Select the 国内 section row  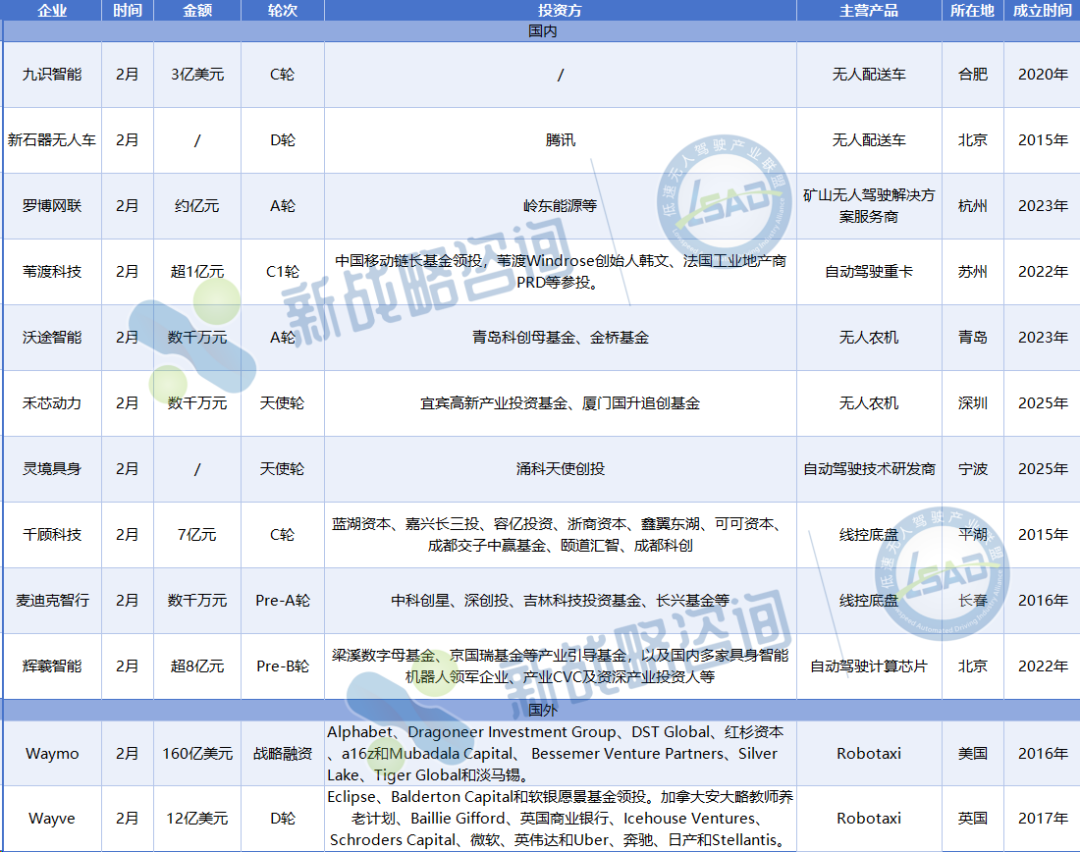tap(540, 31)
